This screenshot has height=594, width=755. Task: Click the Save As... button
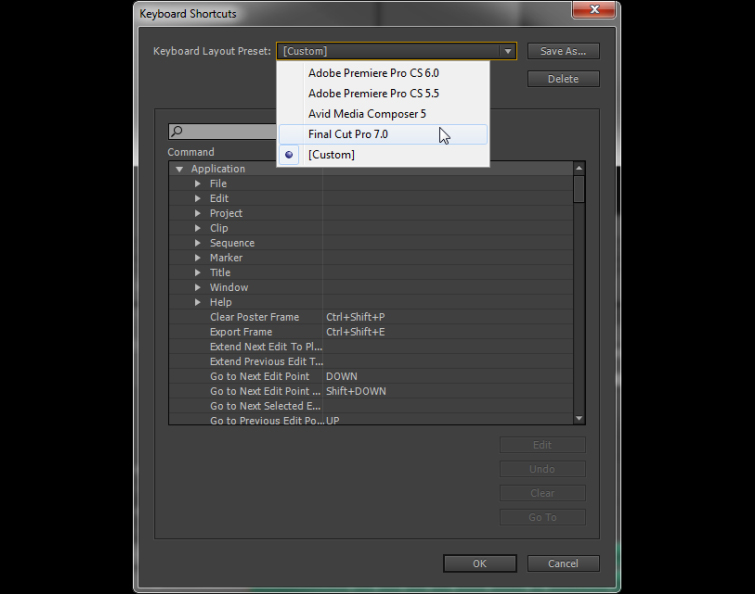[563, 51]
